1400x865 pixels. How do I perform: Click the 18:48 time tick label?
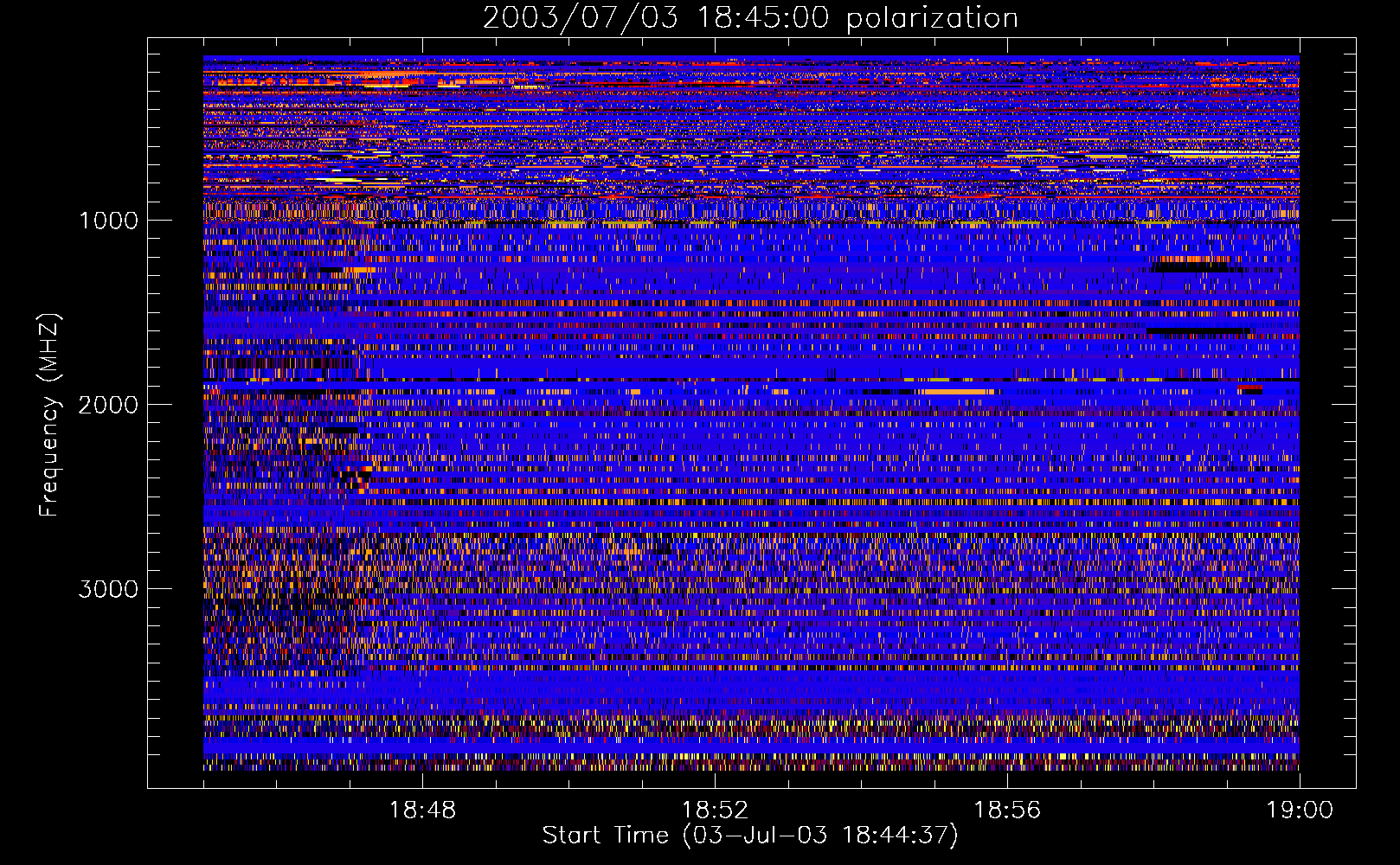click(x=422, y=811)
